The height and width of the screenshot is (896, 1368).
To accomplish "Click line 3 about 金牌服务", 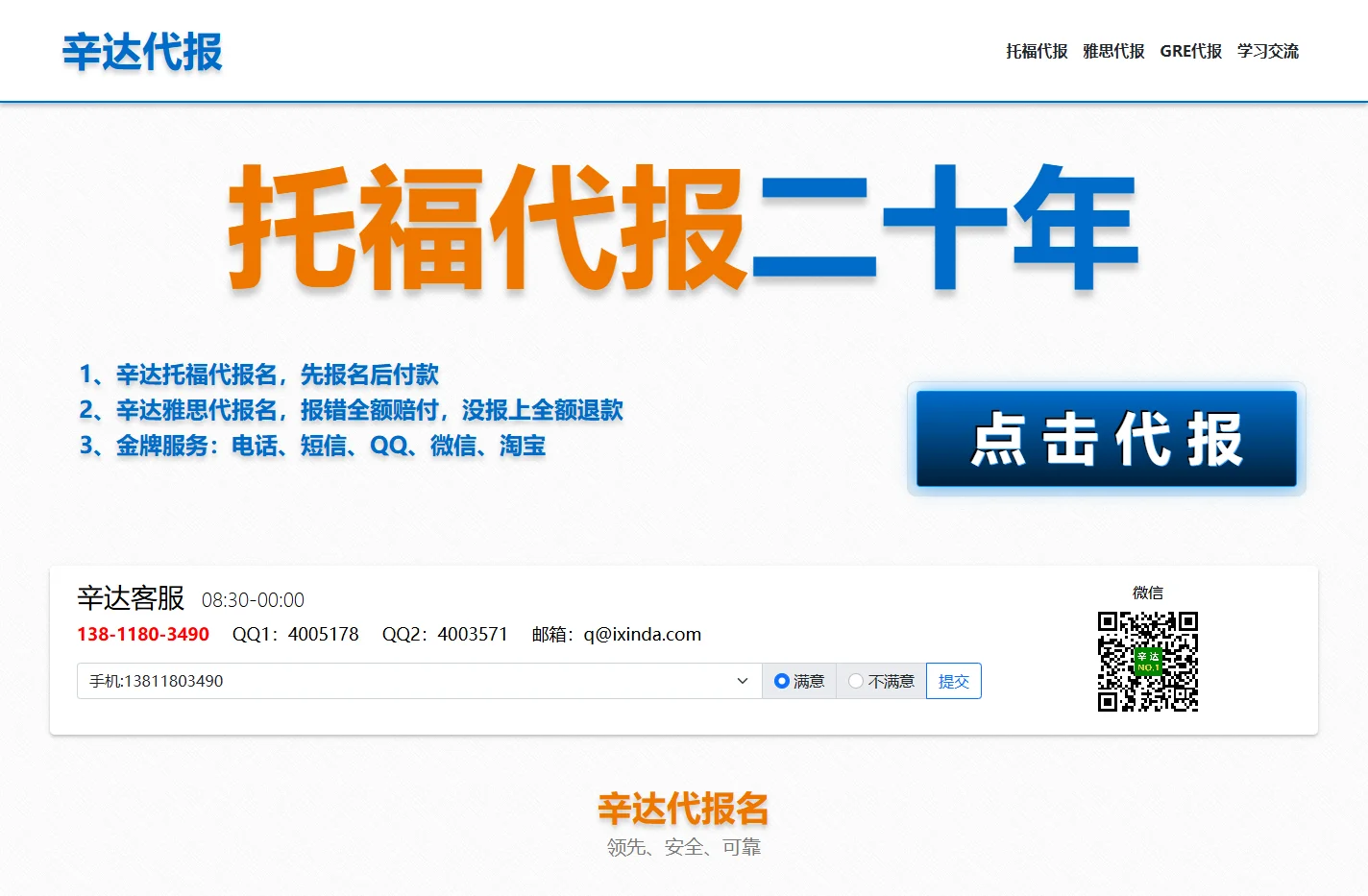I will [x=312, y=446].
